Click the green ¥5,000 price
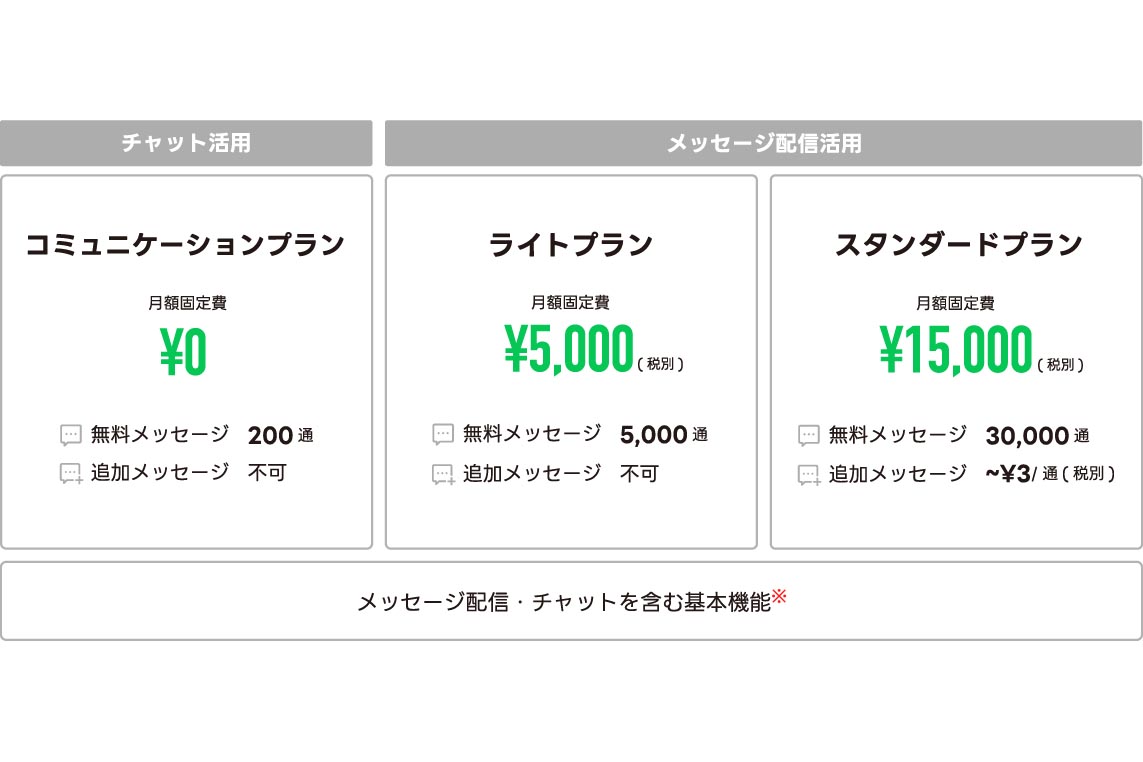This screenshot has width=1143, height=762. tap(569, 349)
